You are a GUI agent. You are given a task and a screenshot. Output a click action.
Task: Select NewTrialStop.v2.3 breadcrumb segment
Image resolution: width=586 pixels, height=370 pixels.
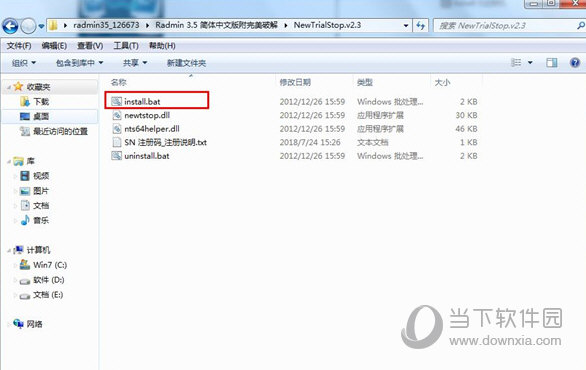click(327, 25)
